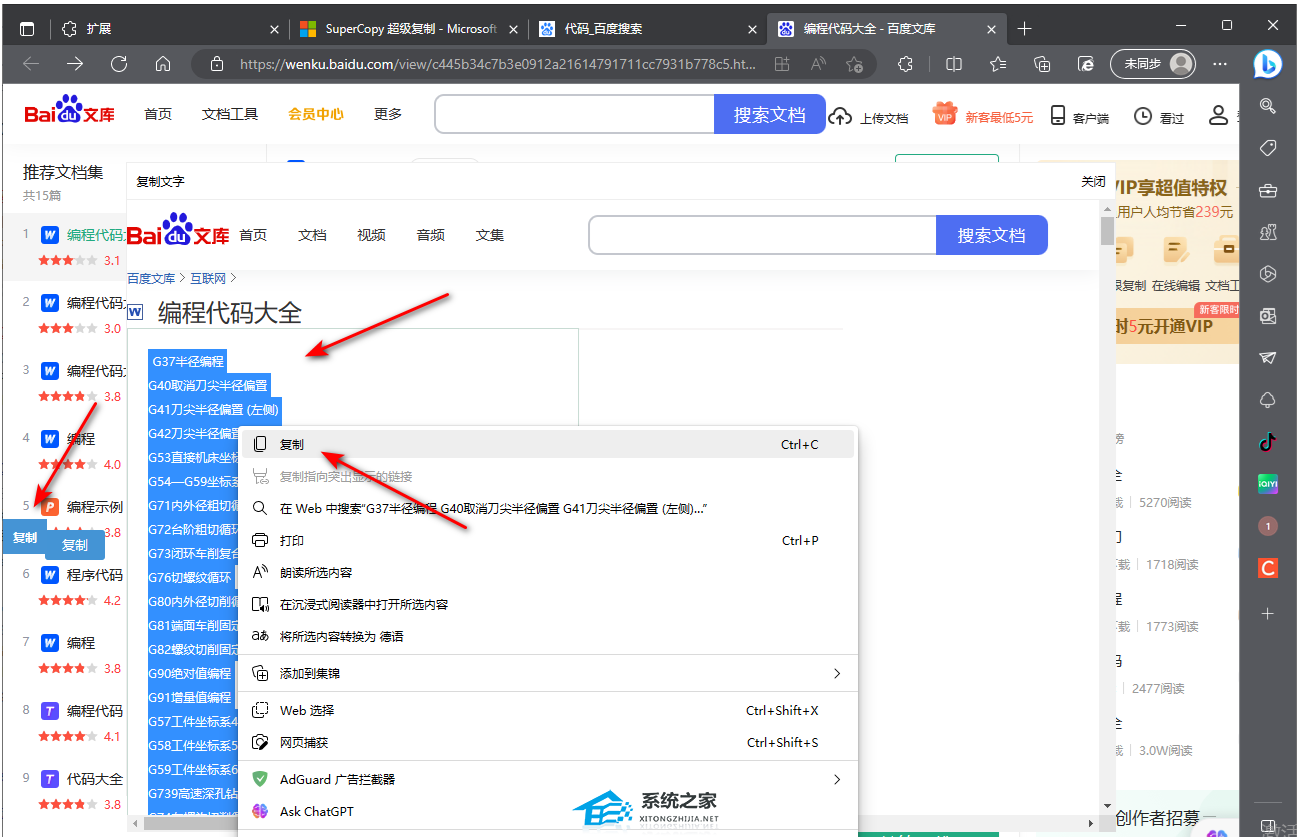The height and width of the screenshot is (837, 1297).
Task: Click the browser refresh icon
Action: pos(119,64)
